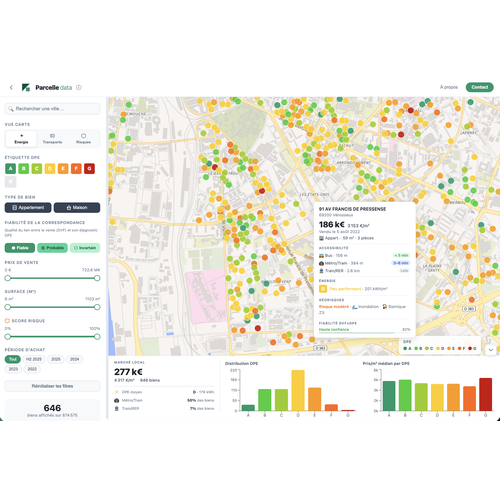The height and width of the screenshot is (500, 500).
Task: Toggle the Maison property type
Action: [x=77, y=208]
